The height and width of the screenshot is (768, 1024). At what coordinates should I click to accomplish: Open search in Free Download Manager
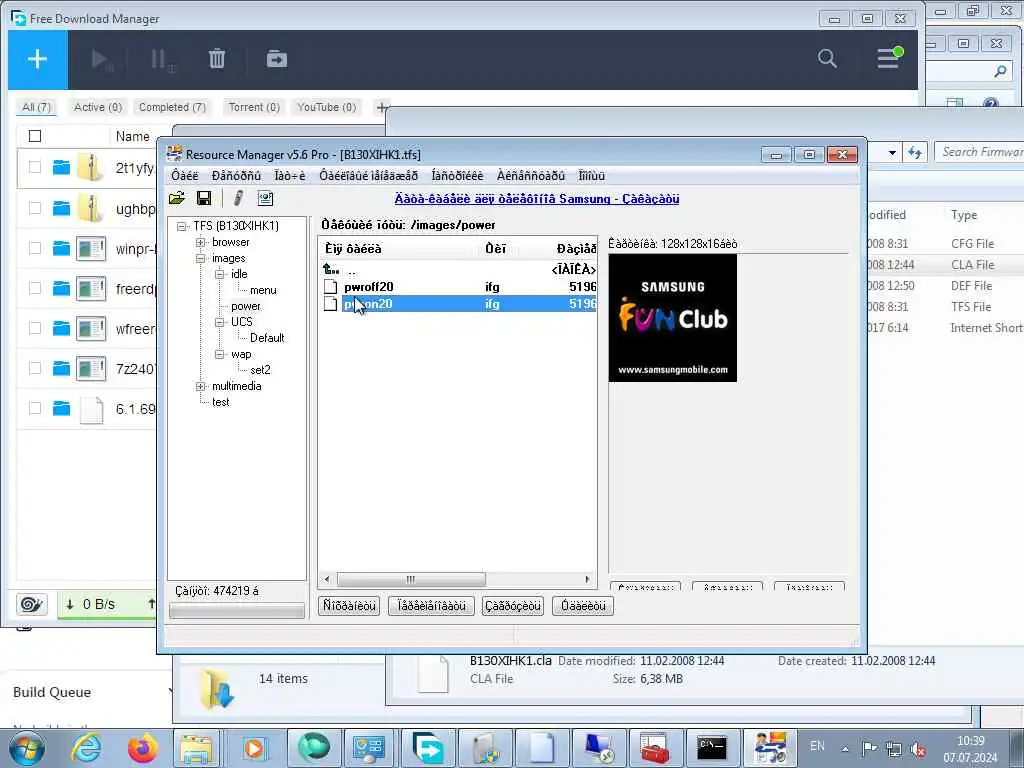(827, 58)
